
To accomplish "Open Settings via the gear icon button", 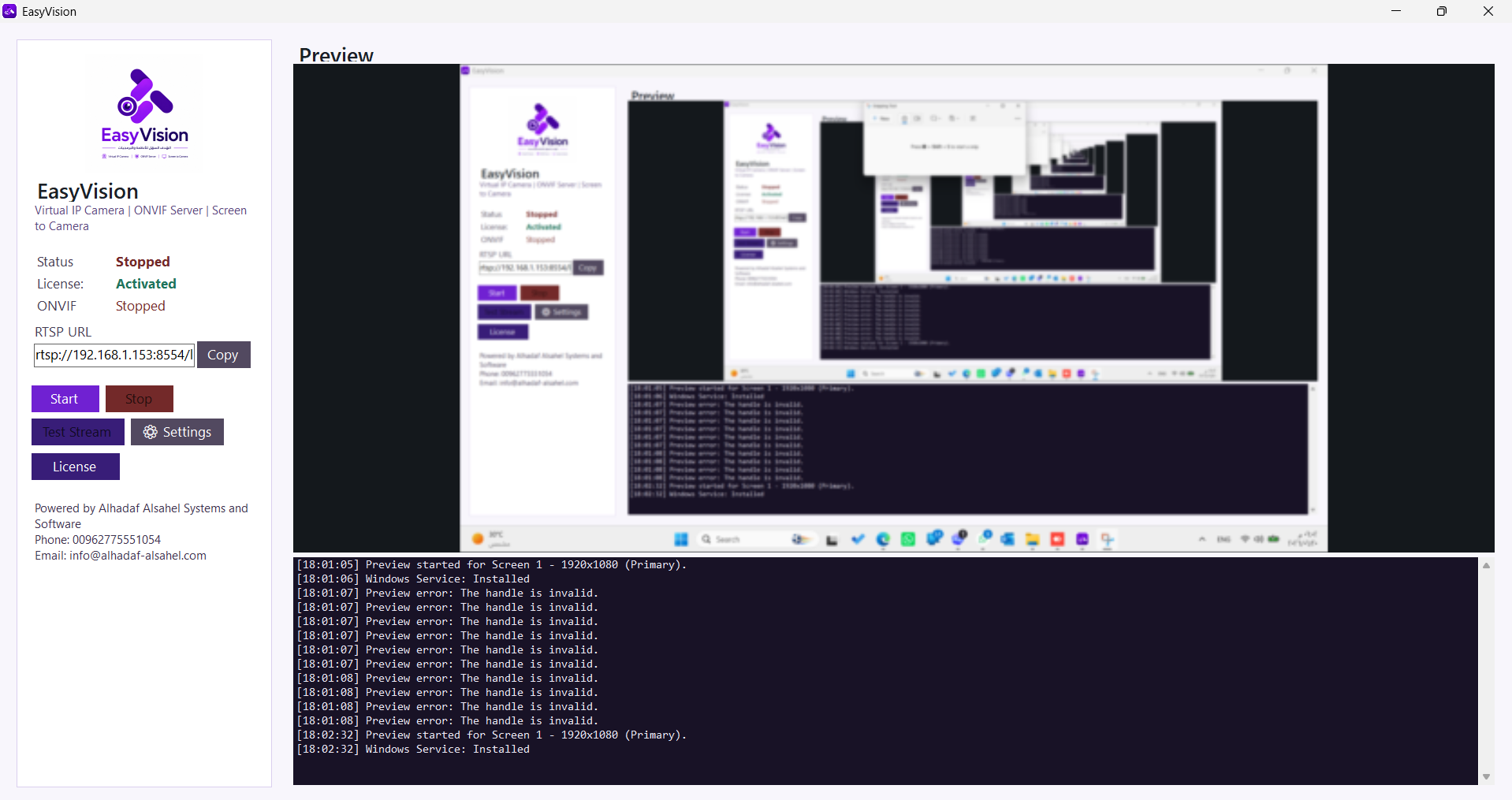I will tap(177, 432).
